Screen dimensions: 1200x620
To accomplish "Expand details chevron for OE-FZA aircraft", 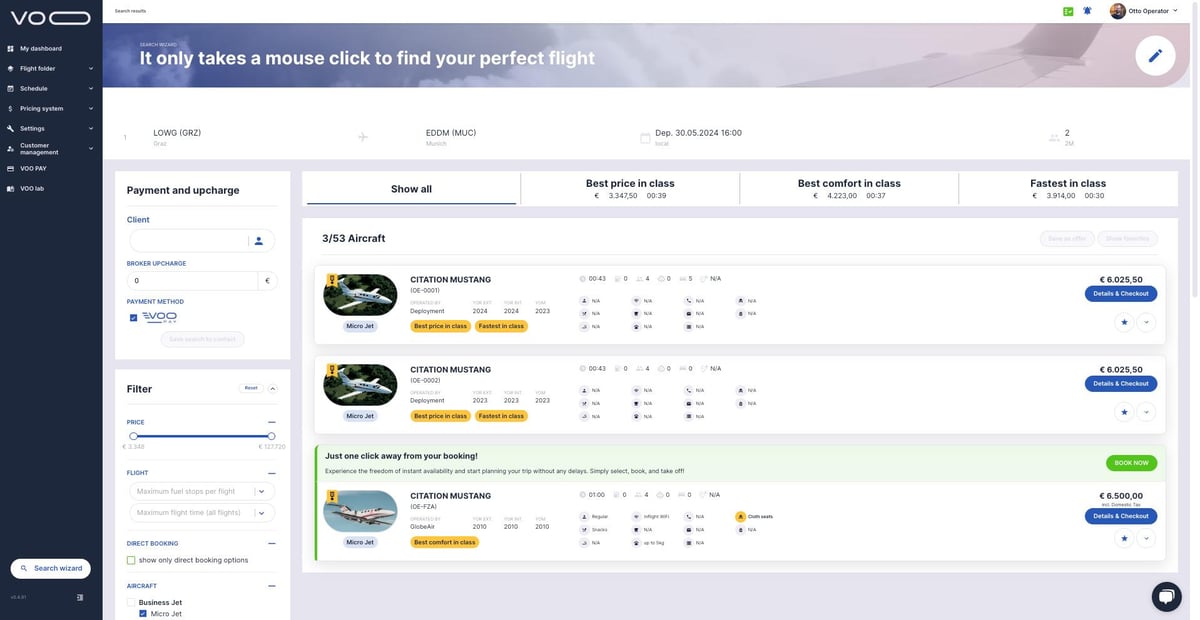I will coord(1146,538).
